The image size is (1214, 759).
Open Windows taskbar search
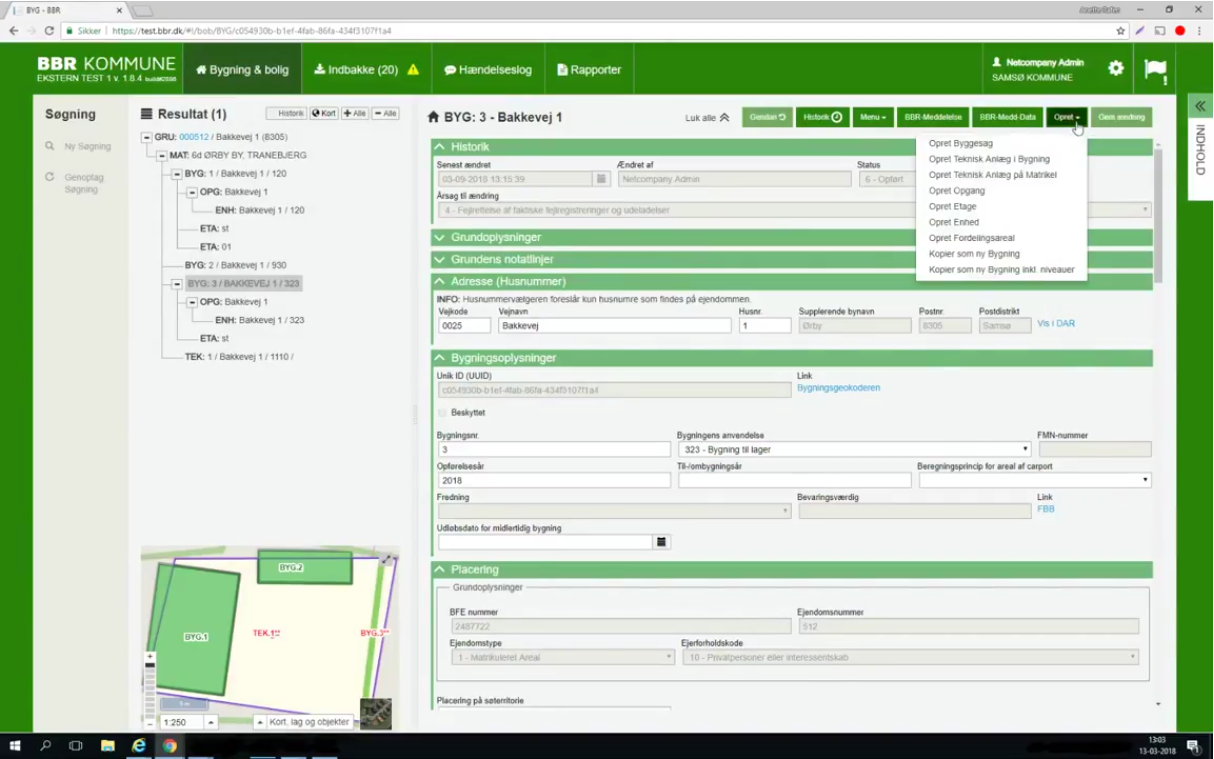[46, 746]
